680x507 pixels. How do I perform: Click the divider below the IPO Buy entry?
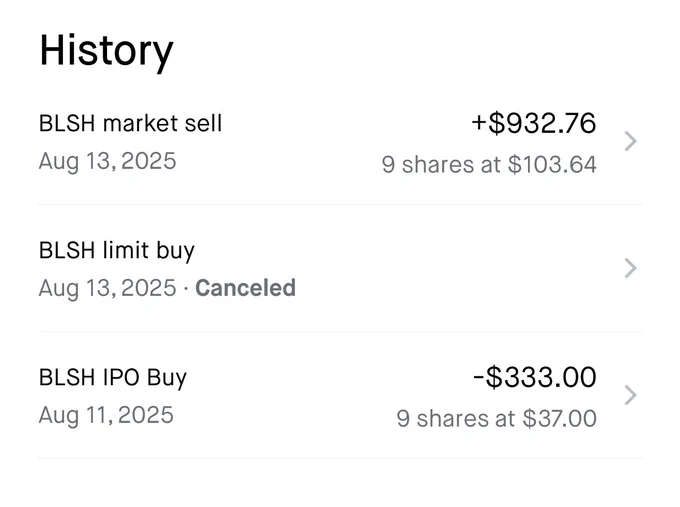340,458
